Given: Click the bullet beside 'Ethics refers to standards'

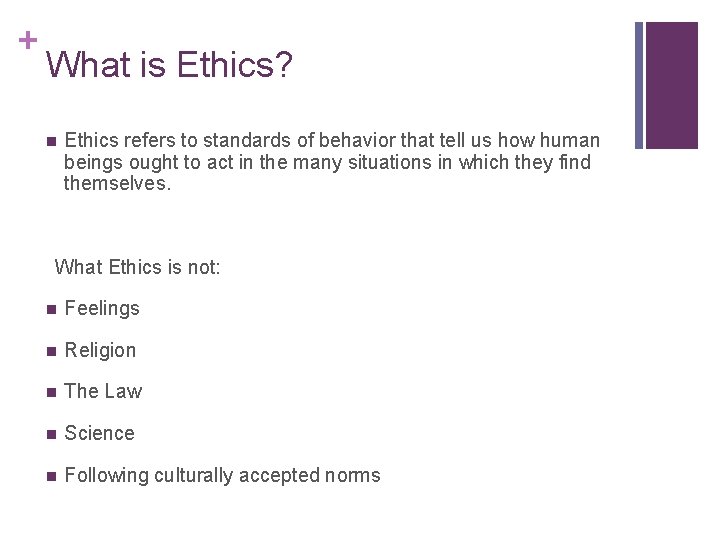Looking at the screenshot, I should pos(50,141).
